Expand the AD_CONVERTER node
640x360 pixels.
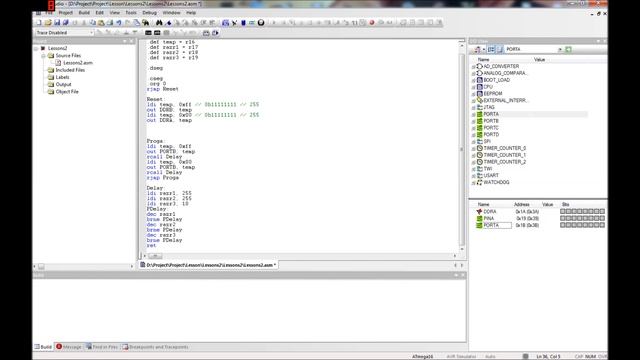(x=473, y=67)
